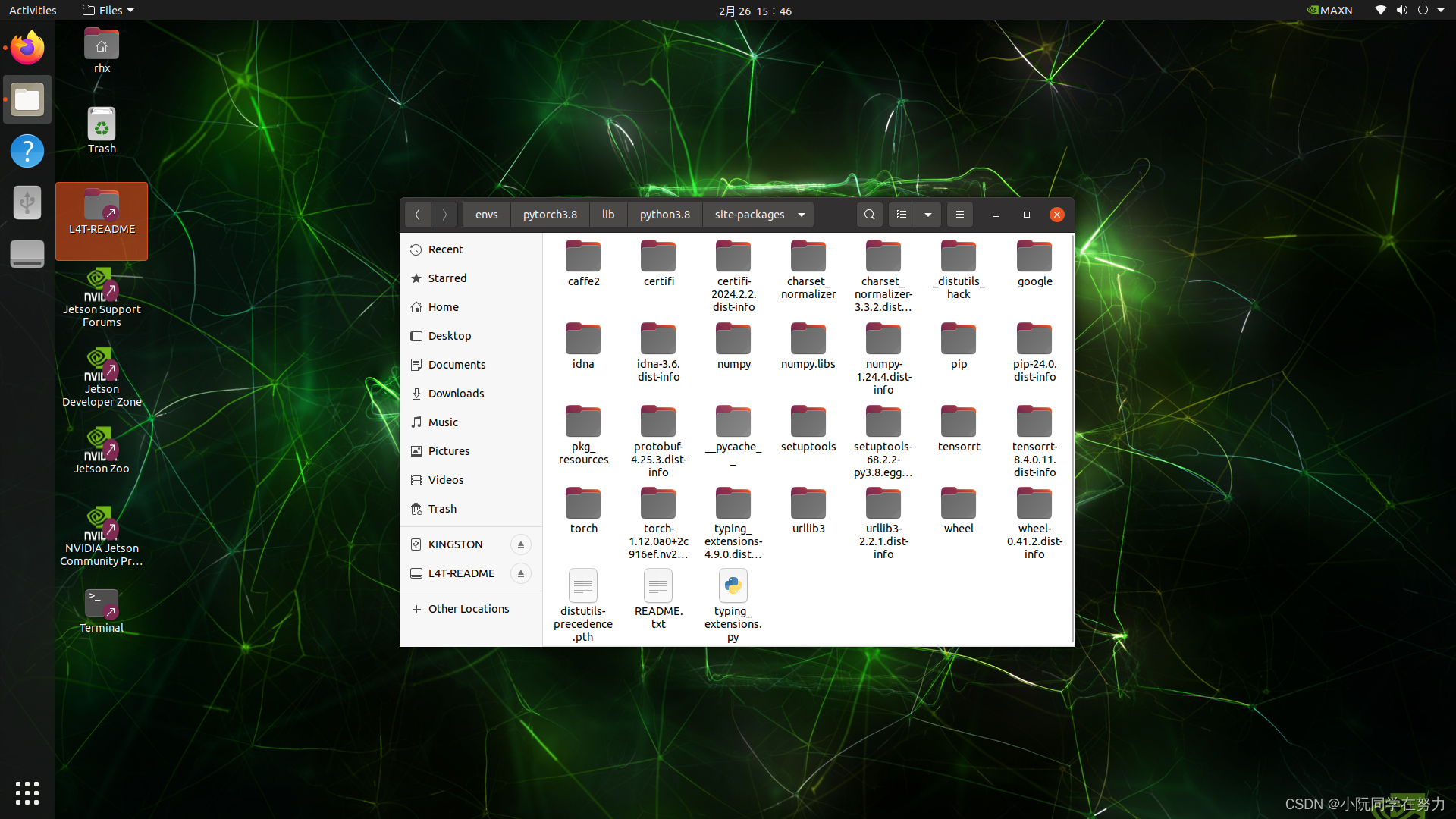Open Recent in the sidebar
This screenshot has height=819, width=1456.
pyautogui.click(x=471, y=249)
